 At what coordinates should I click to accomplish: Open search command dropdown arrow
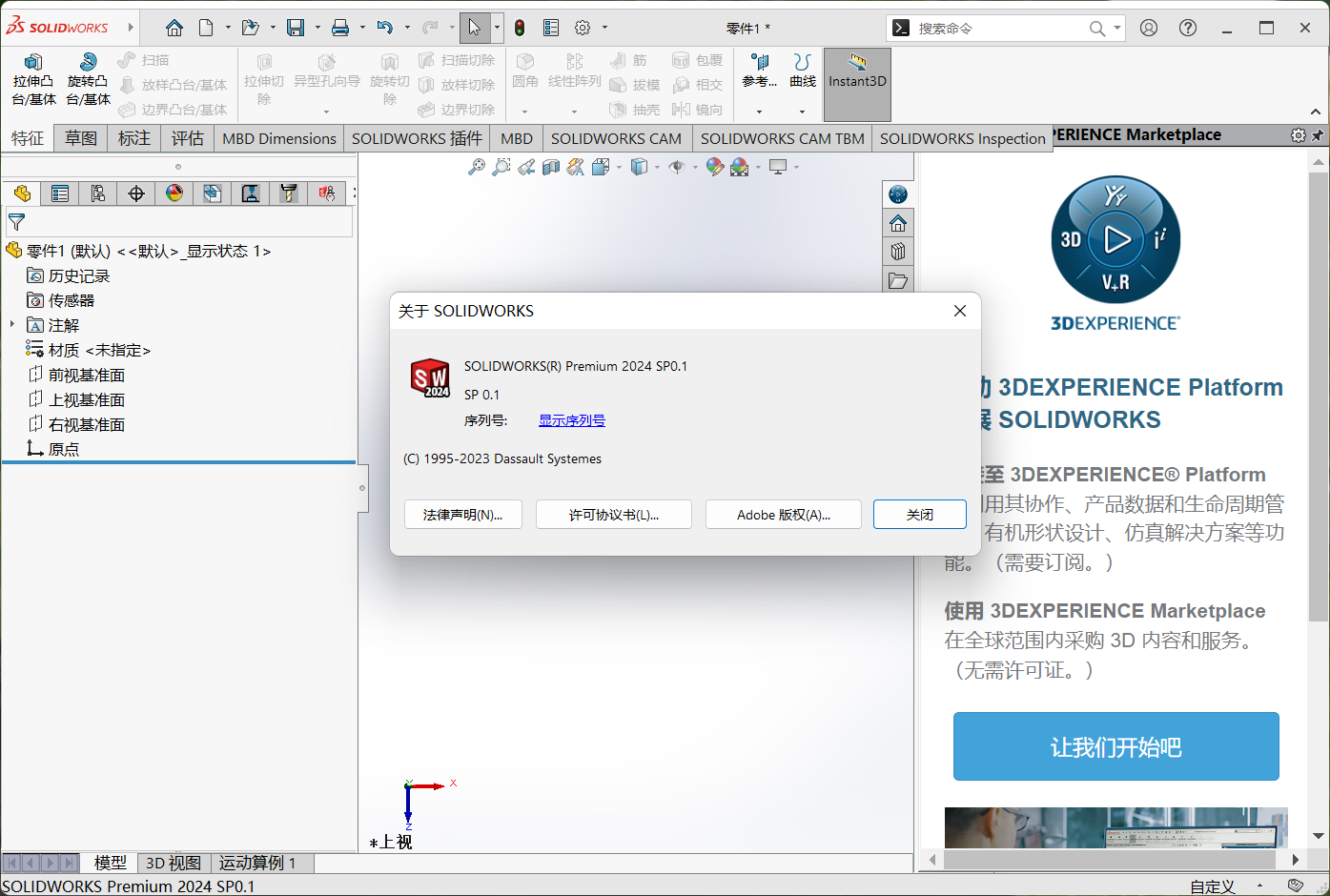(x=1117, y=29)
